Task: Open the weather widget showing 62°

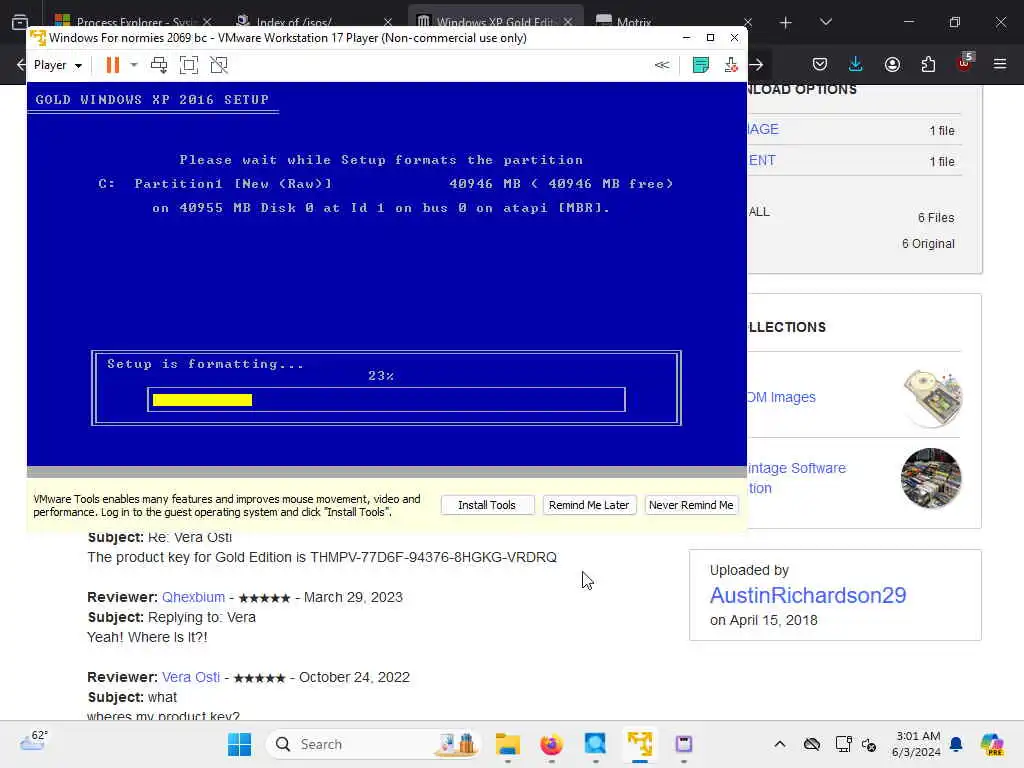Action: pyautogui.click(x=33, y=741)
